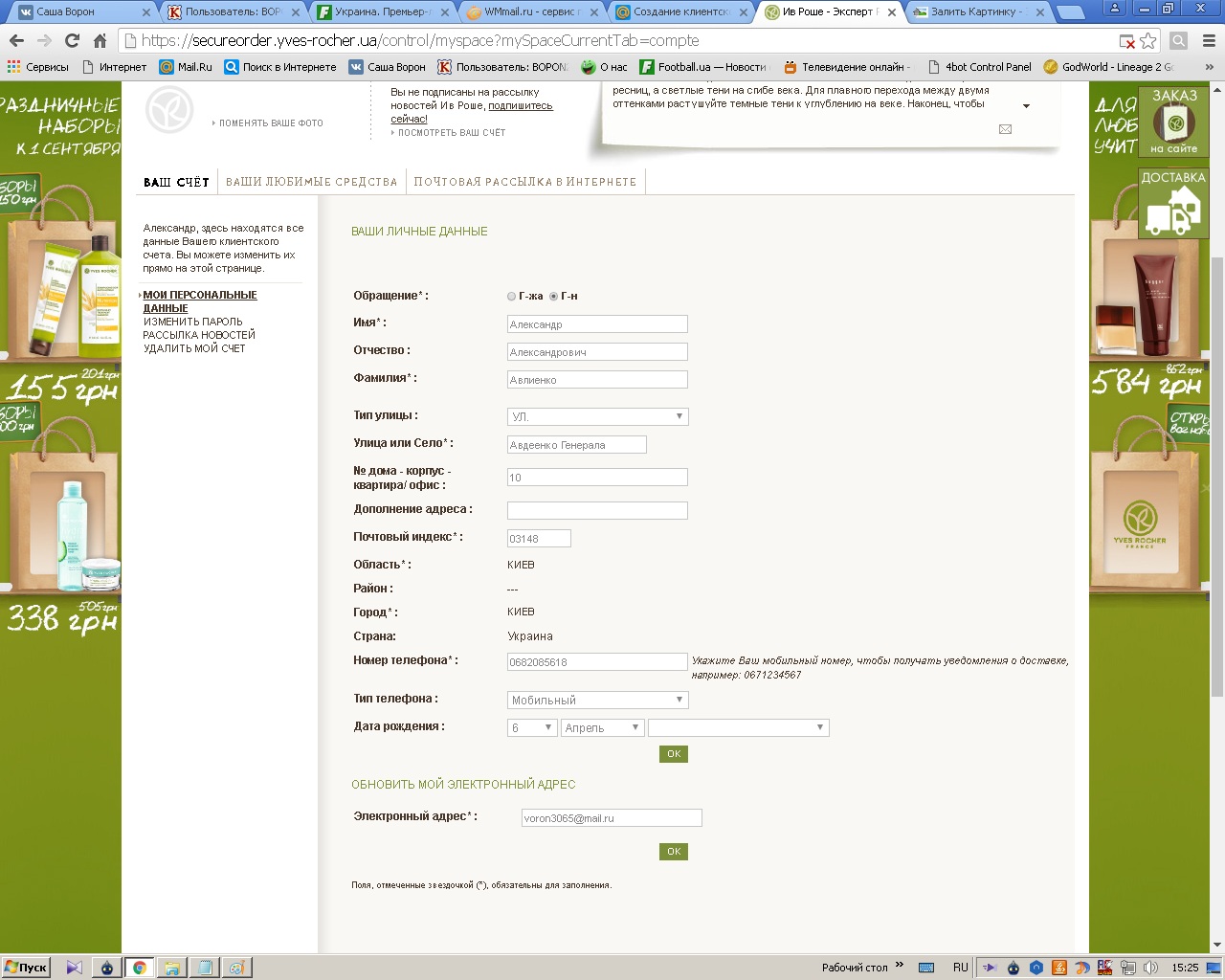The height and width of the screenshot is (980, 1225).
Task: Go to the browser home page icon
Action: click(x=100, y=41)
